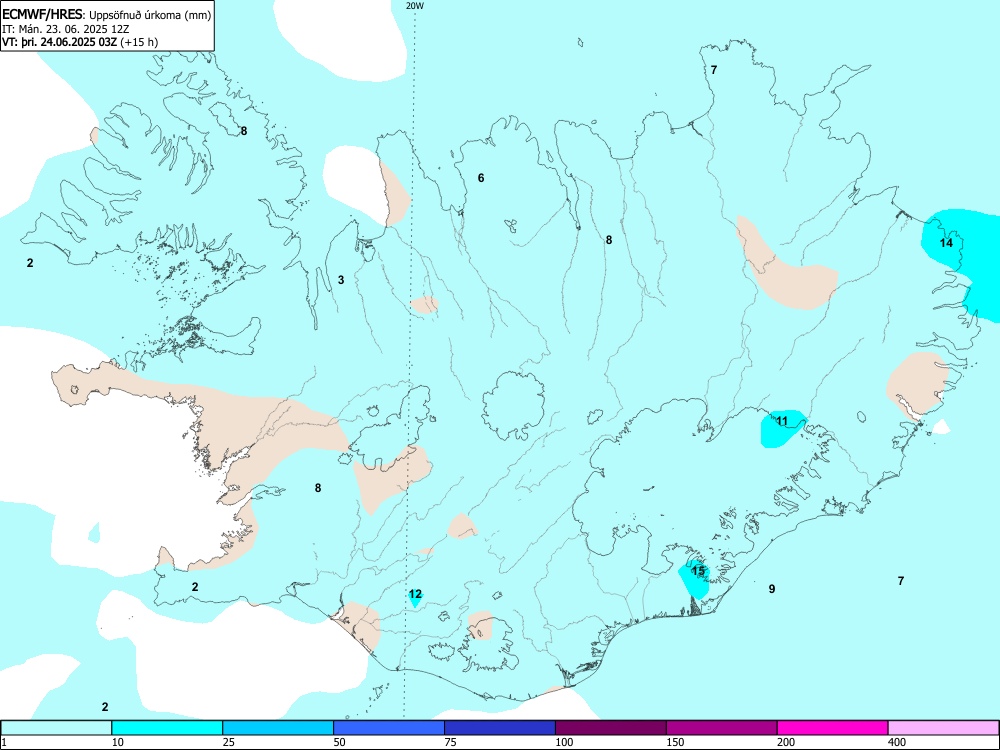This screenshot has height=750, width=1000.
Task: Pick the 100–150 mm dark purple legend swatch
Action: click(x=611, y=728)
